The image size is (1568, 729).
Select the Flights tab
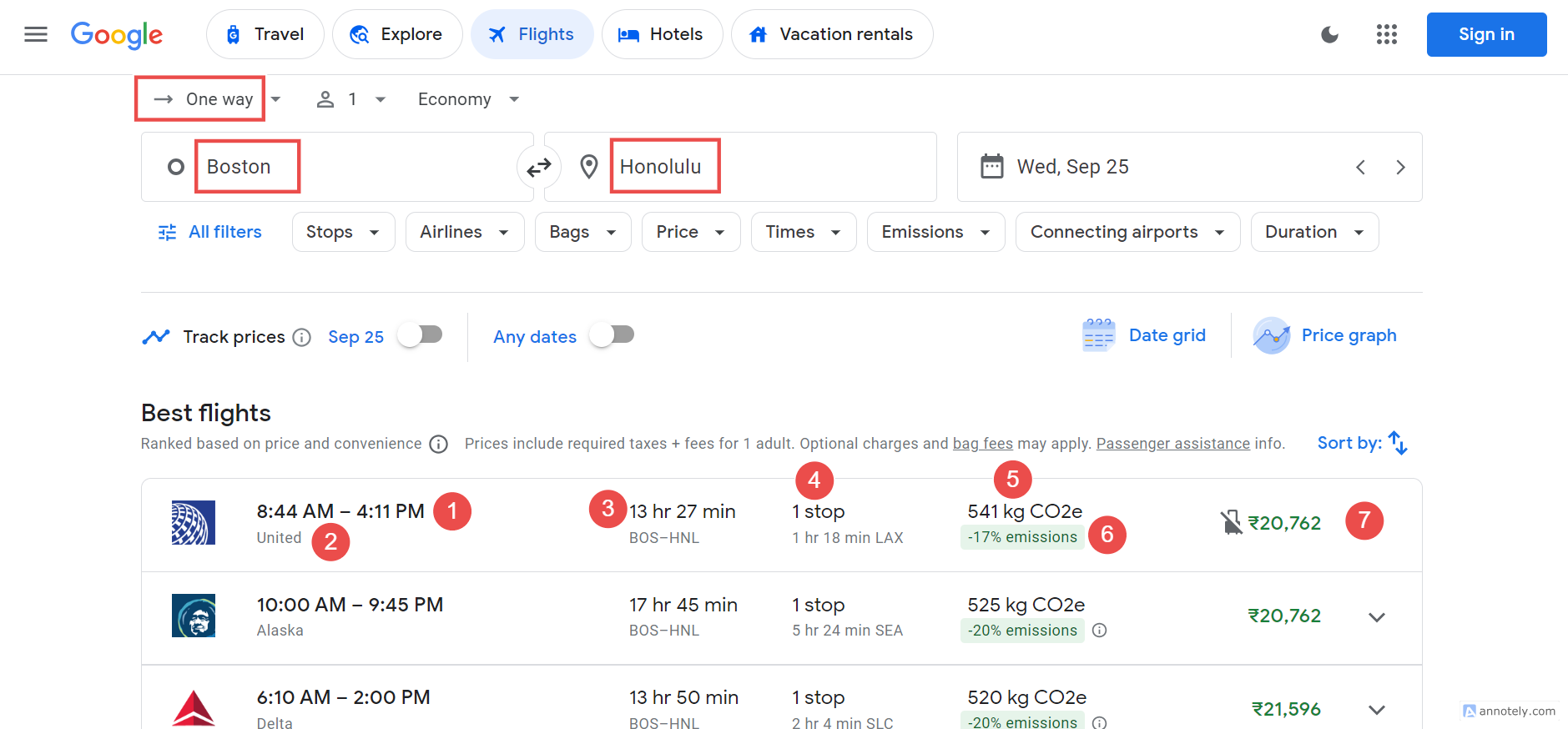click(532, 34)
